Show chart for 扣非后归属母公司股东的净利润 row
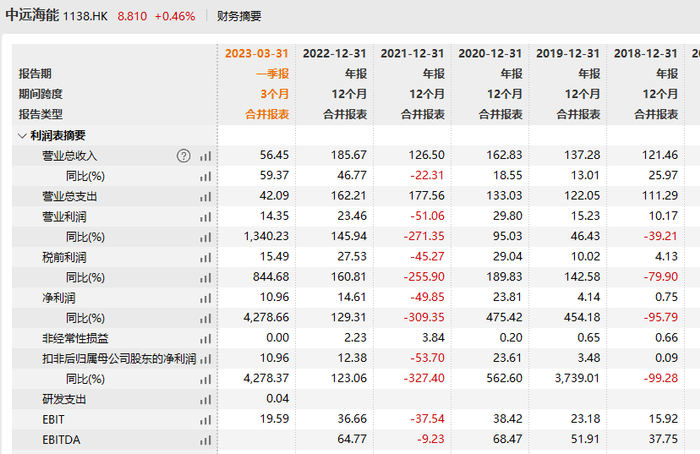 pos(205,359)
